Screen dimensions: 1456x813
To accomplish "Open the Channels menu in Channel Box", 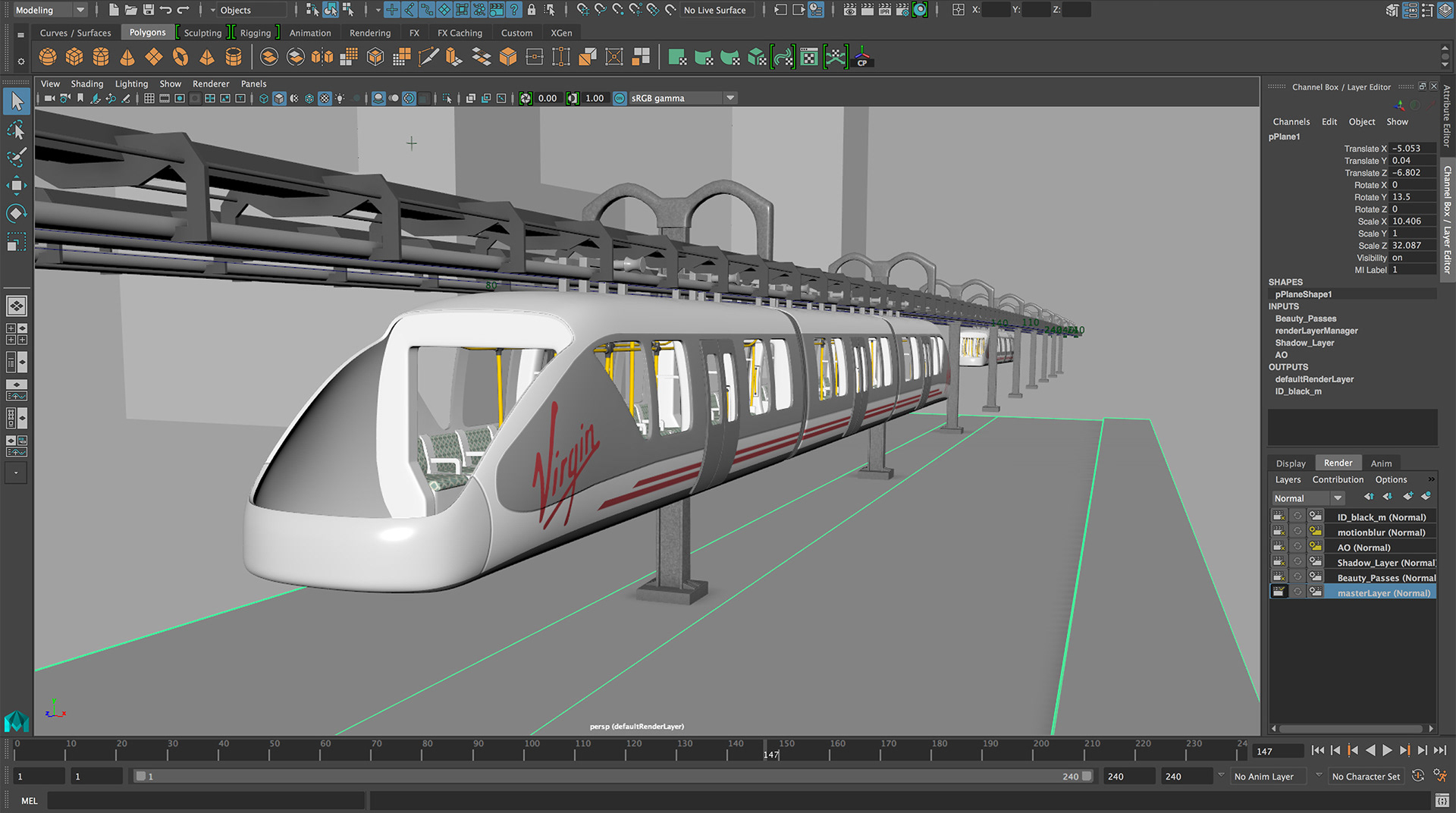I will 1291,121.
